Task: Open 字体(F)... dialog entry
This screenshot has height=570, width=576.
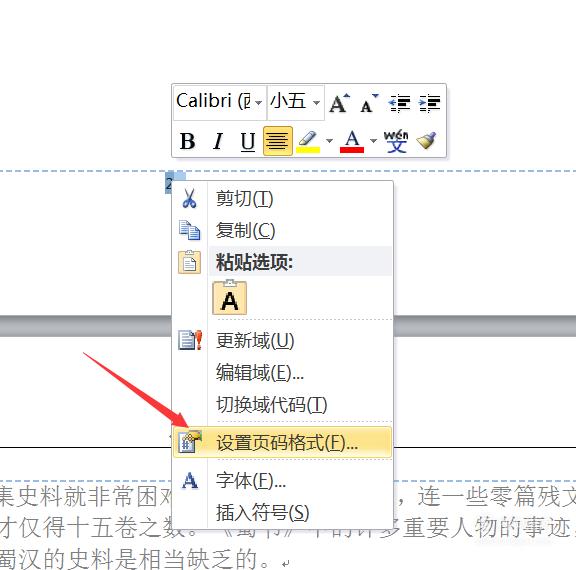Action: pyautogui.click(x=282, y=480)
